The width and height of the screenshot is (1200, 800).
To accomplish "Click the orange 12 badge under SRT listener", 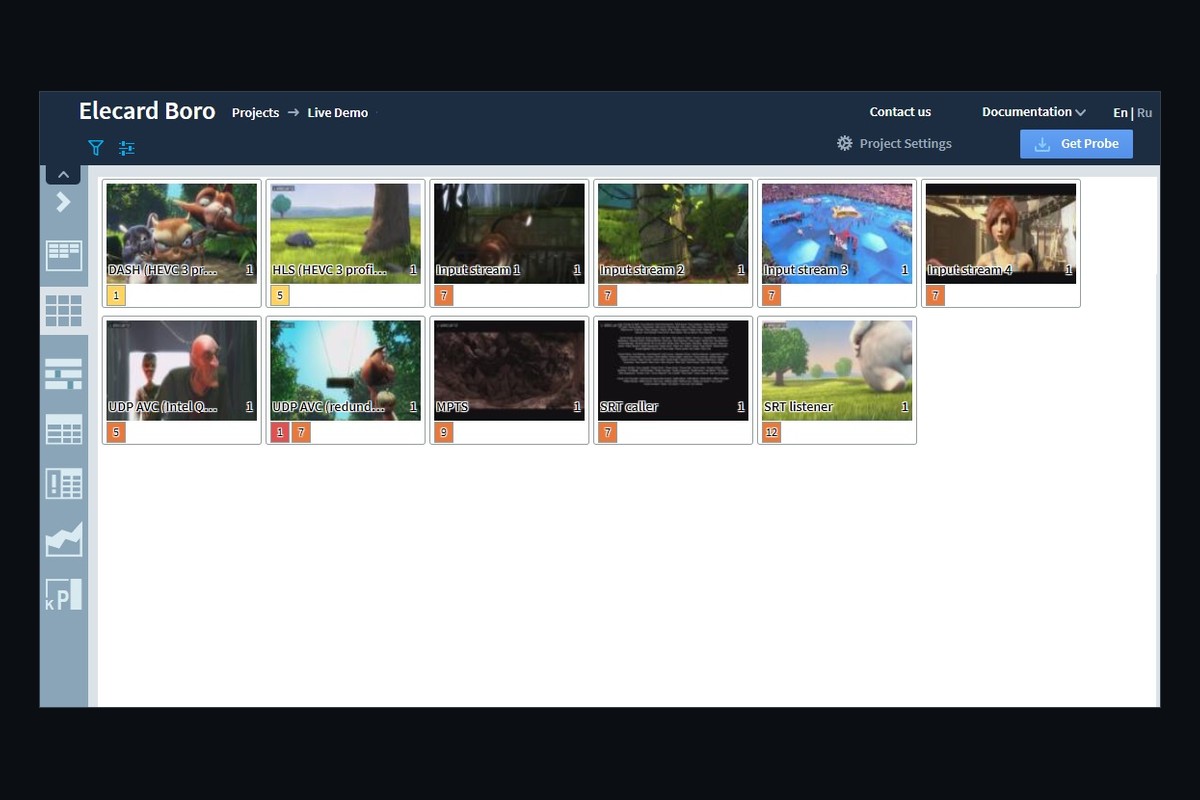I will (x=771, y=432).
